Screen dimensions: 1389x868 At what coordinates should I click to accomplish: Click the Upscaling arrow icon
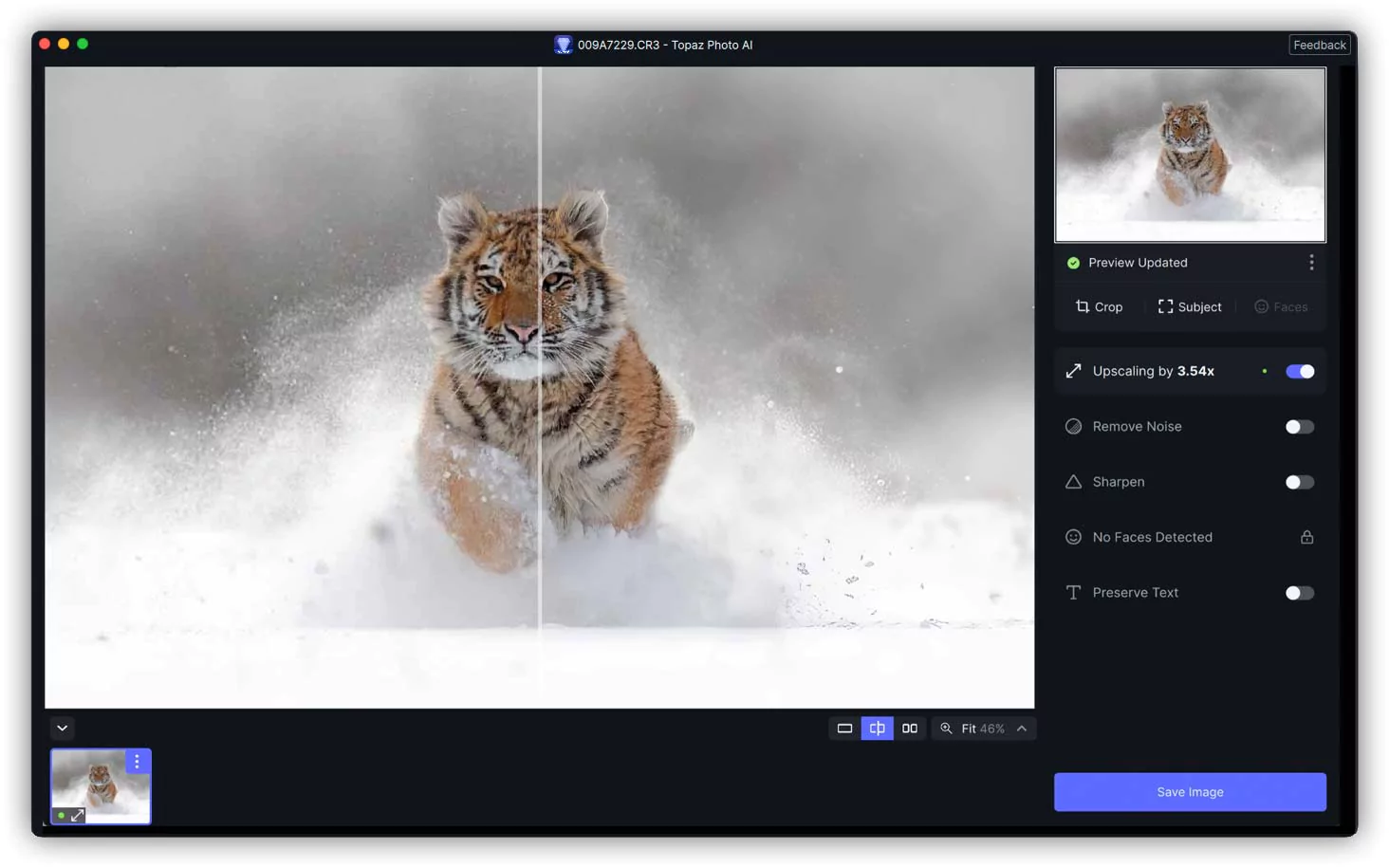1073,371
